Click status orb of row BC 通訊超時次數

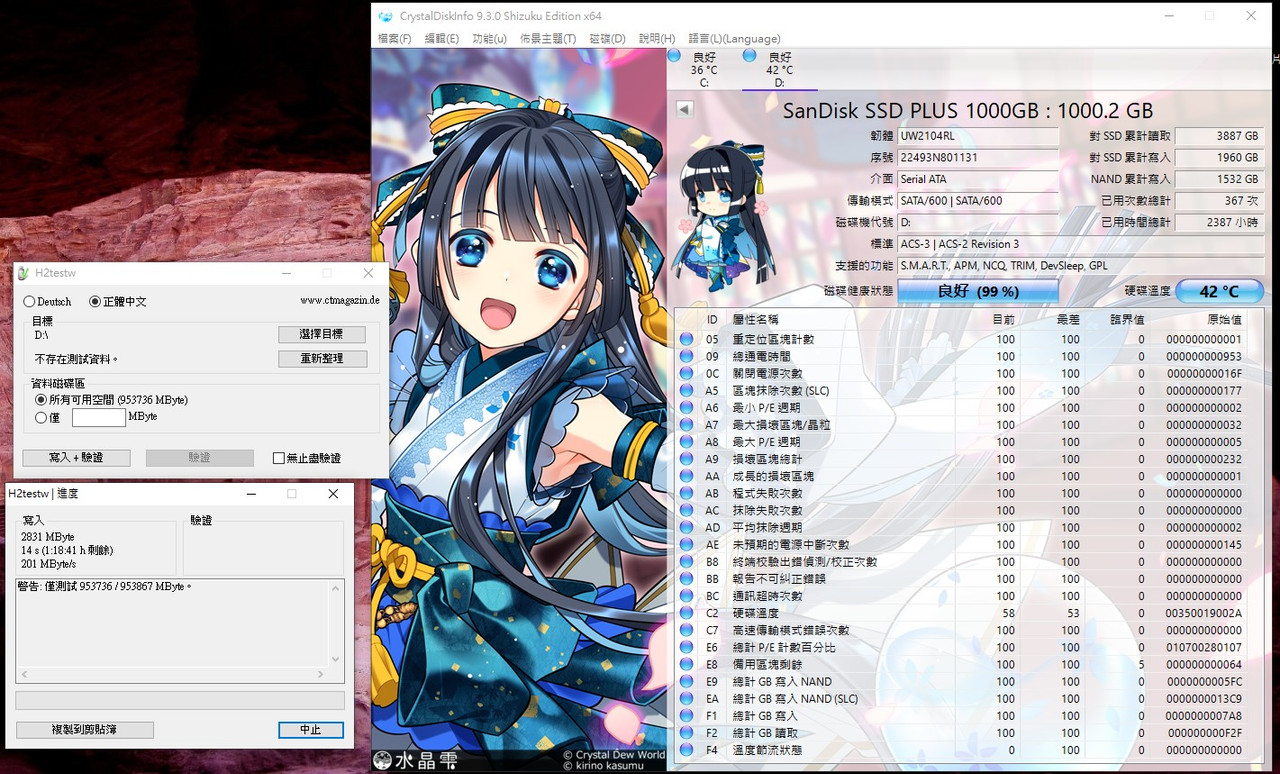click(686, 596)
